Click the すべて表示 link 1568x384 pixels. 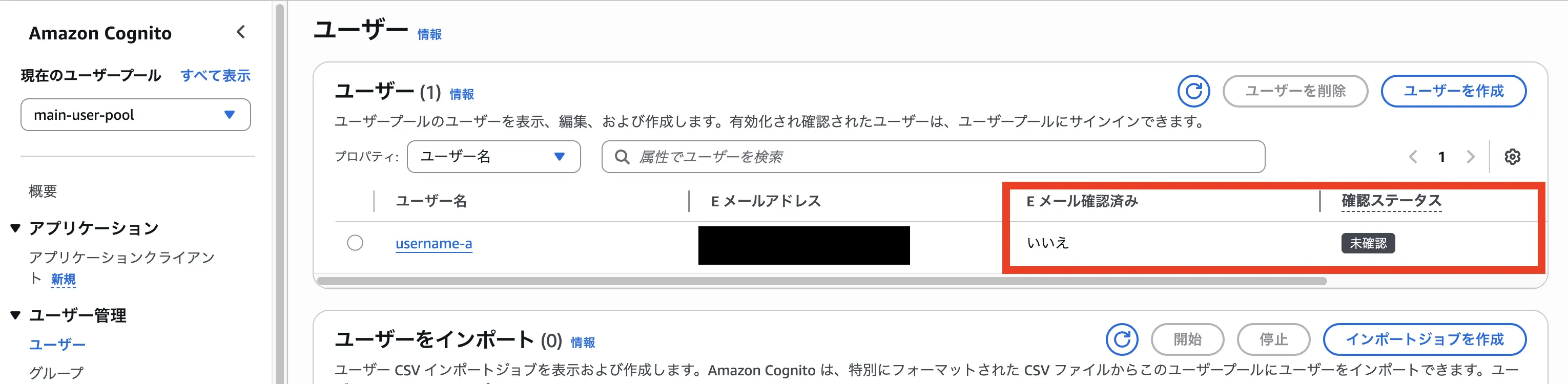coord(216,75)
